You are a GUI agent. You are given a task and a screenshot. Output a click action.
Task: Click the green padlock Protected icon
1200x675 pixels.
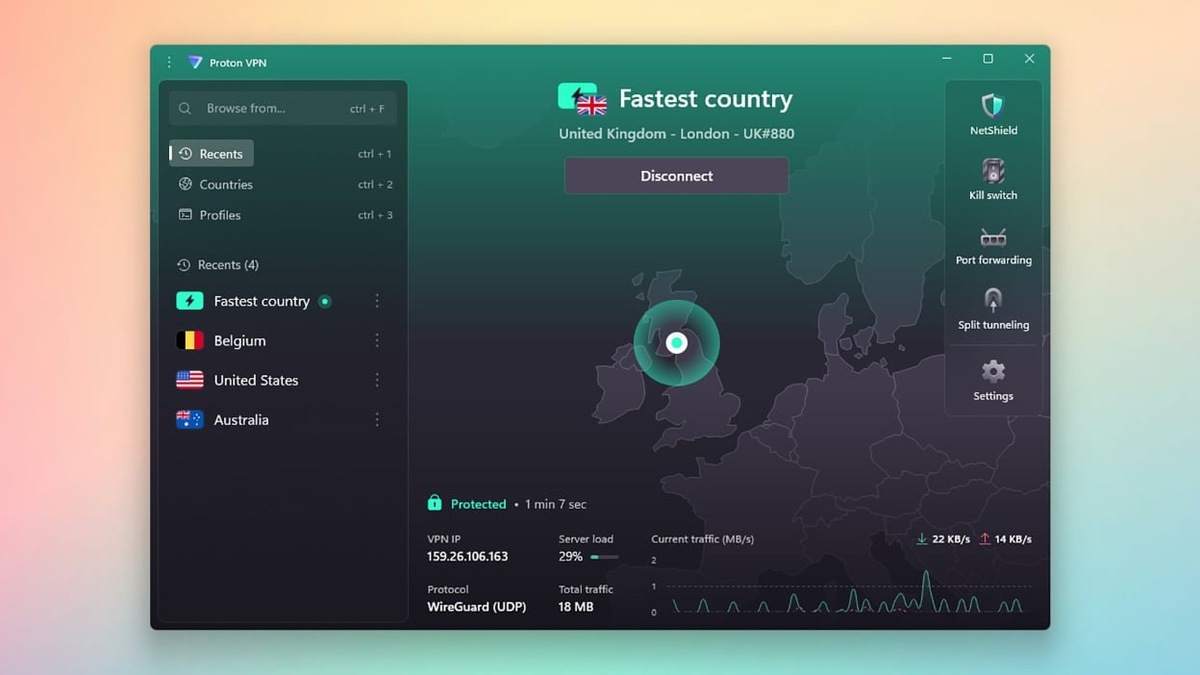click(x=435, y=503)
